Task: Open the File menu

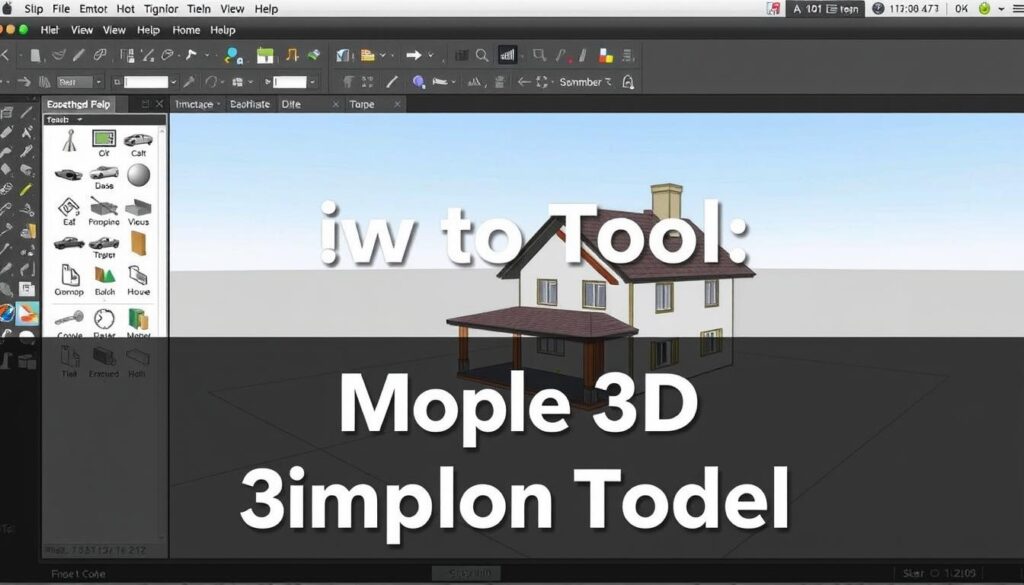Action: coord(61,9)
